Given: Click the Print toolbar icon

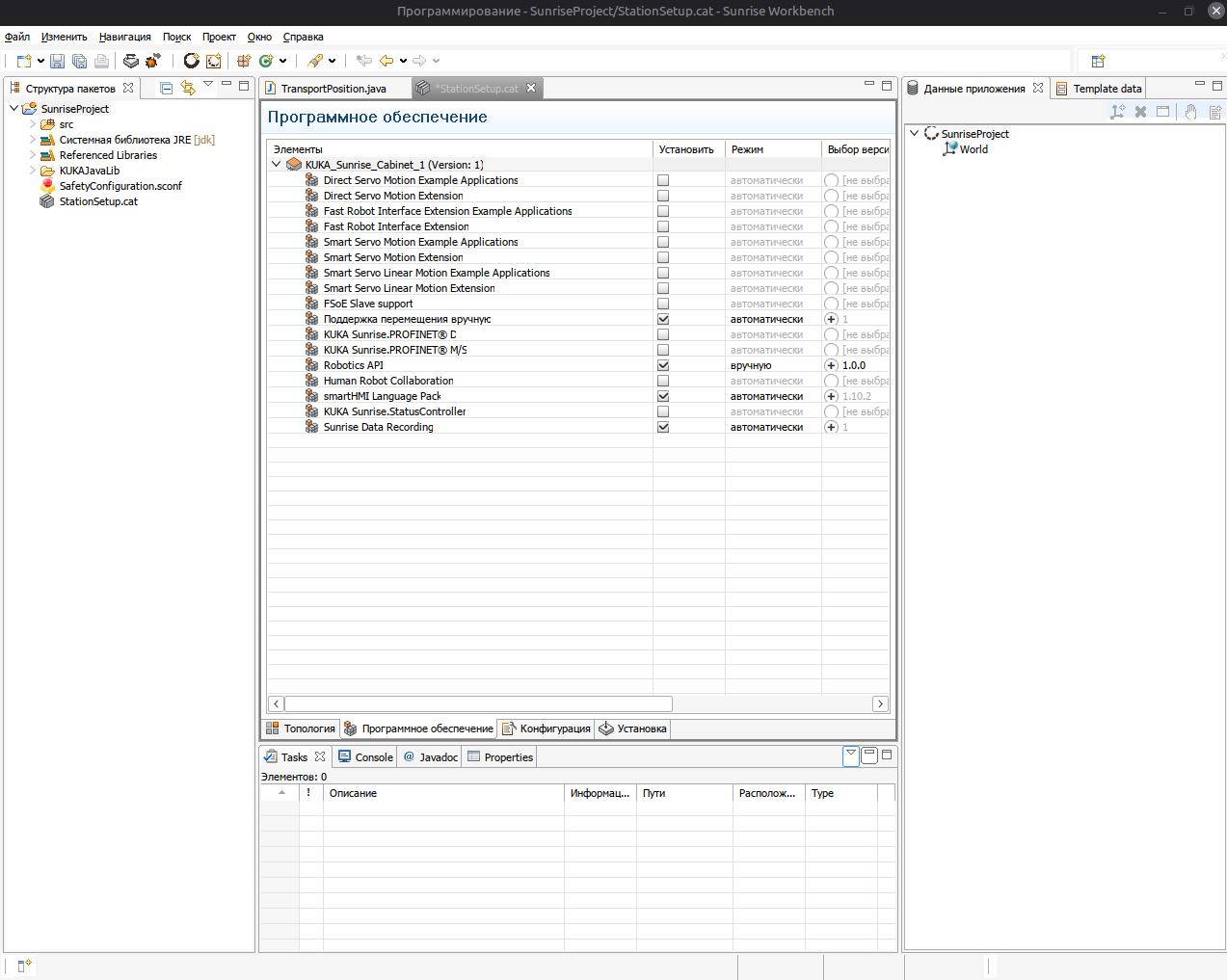Looking at the screenshot, I should [101, 61].
